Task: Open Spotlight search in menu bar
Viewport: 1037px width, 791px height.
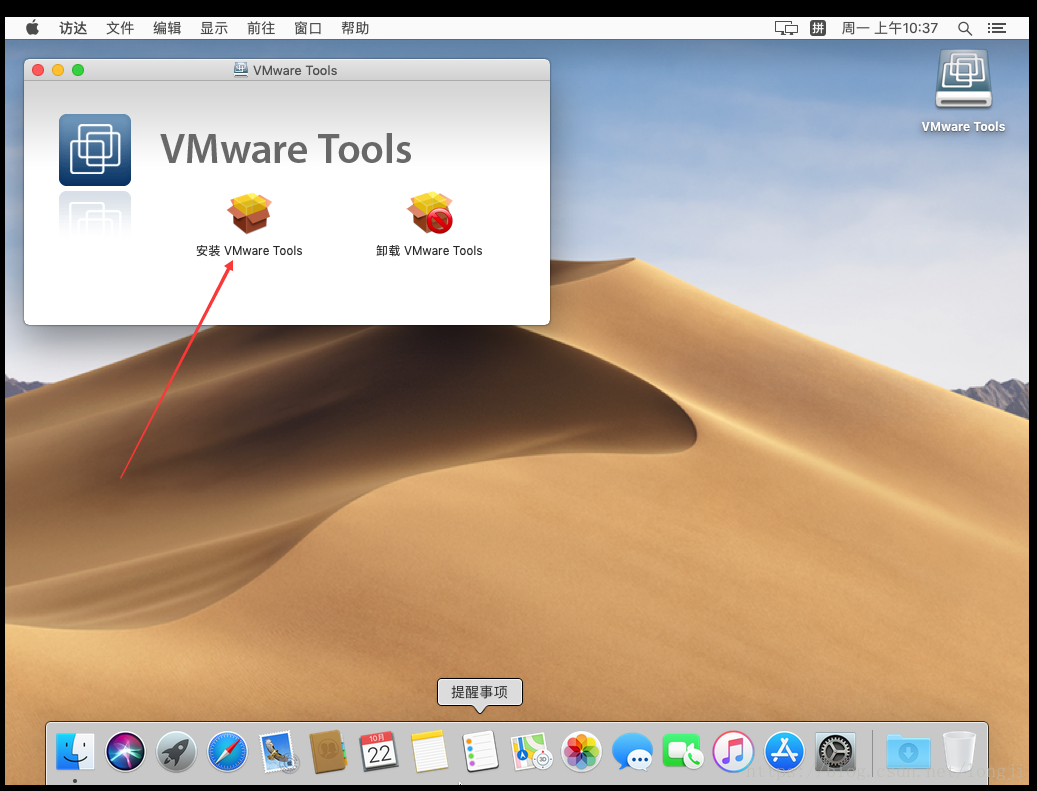Action: pos(965,28)
